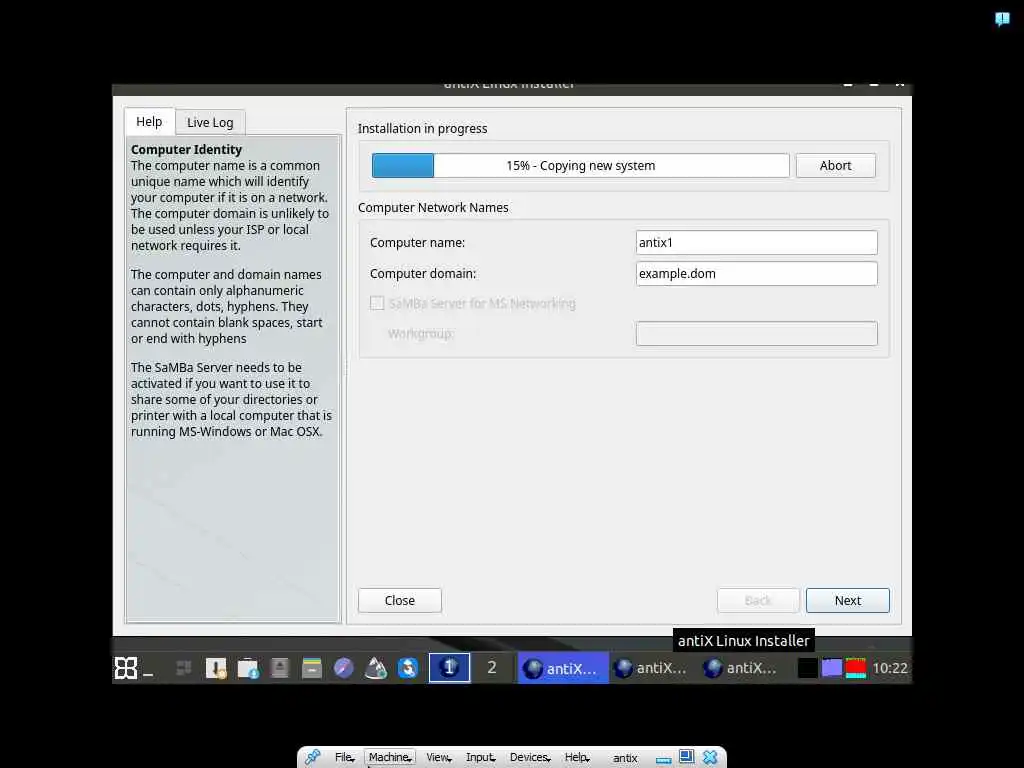Switch to workspace 2
Screen dimensions: 1024x768
click(492, 667)
